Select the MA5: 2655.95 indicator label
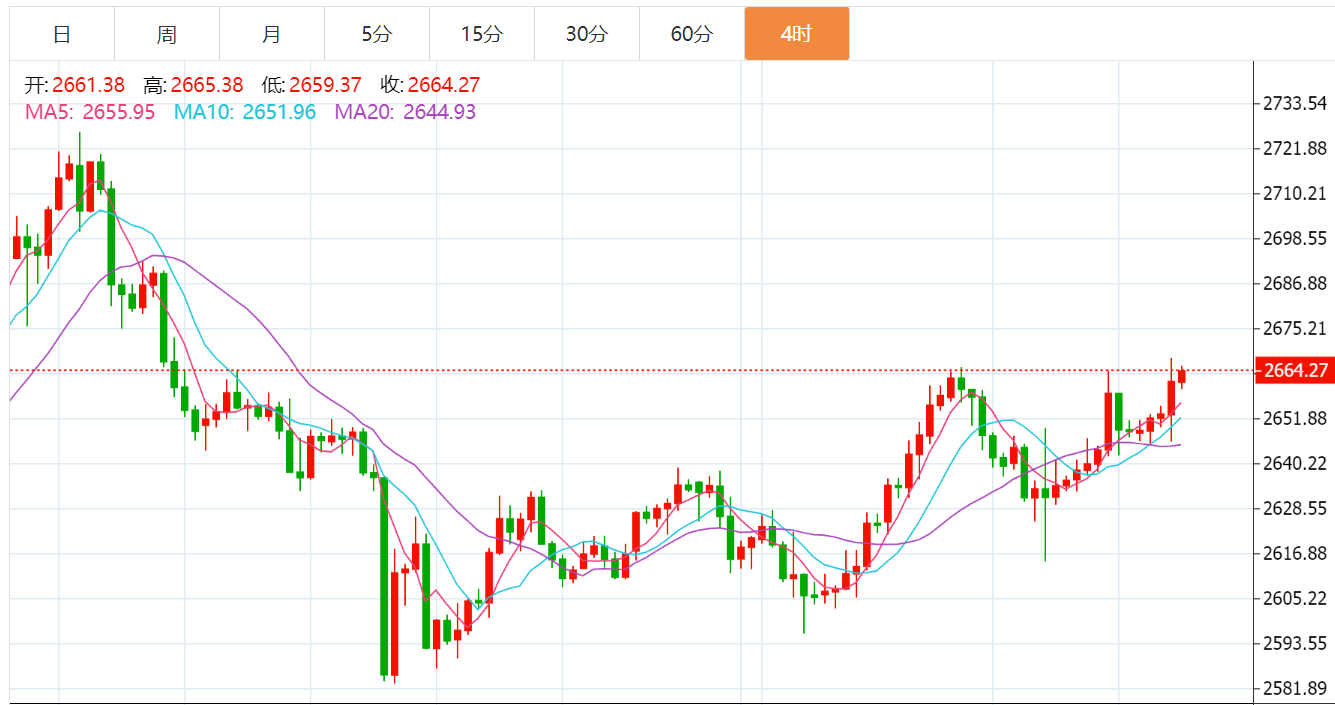Image resolution: width=1335 pixels, height=705 pixels. pyautogui.click(x=90, y=112)
